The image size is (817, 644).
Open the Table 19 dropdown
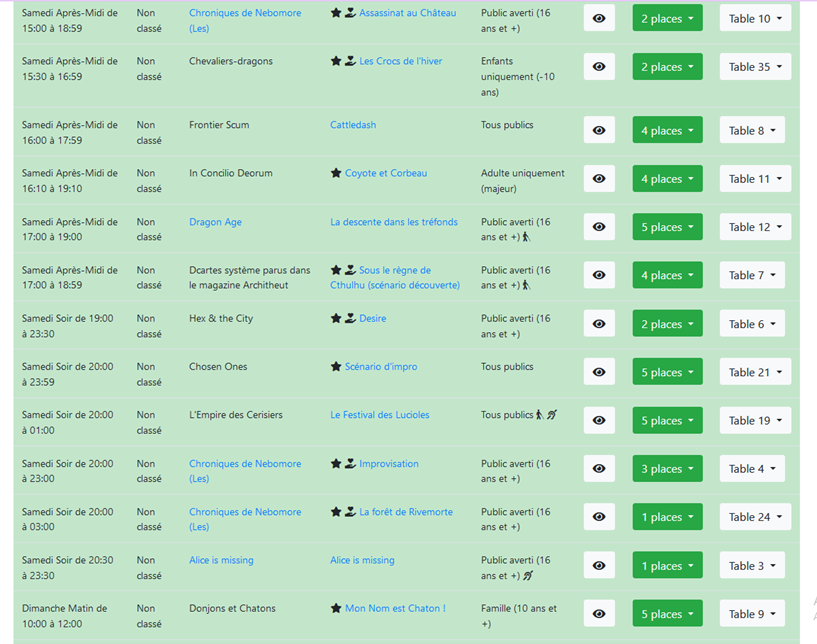[x=755, y=421]
